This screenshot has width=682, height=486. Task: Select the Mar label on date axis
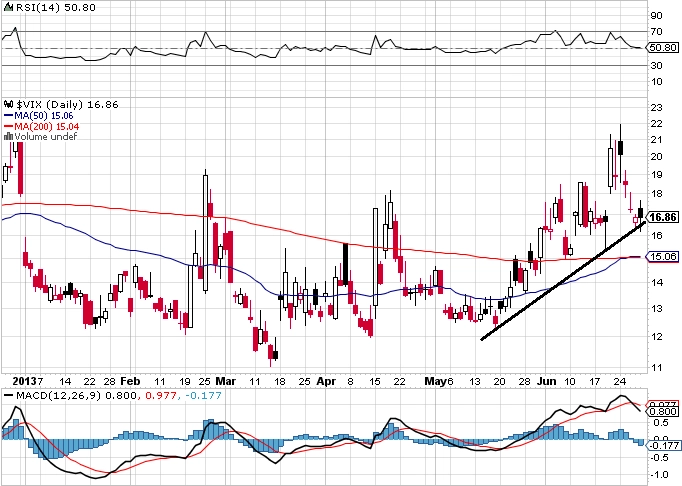[x=226, y=381]
